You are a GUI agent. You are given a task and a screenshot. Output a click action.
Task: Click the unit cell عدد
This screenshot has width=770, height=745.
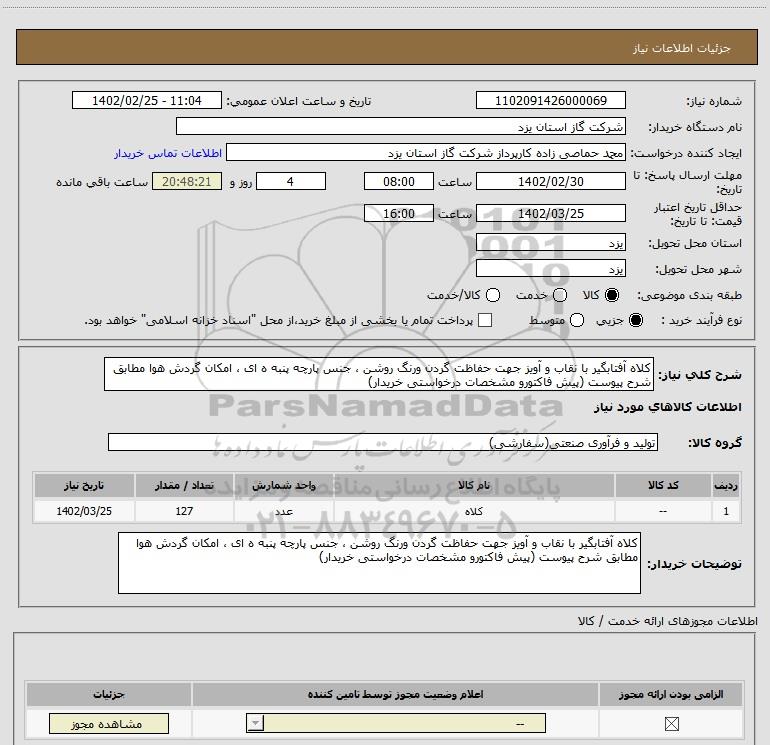click(284, 511)
